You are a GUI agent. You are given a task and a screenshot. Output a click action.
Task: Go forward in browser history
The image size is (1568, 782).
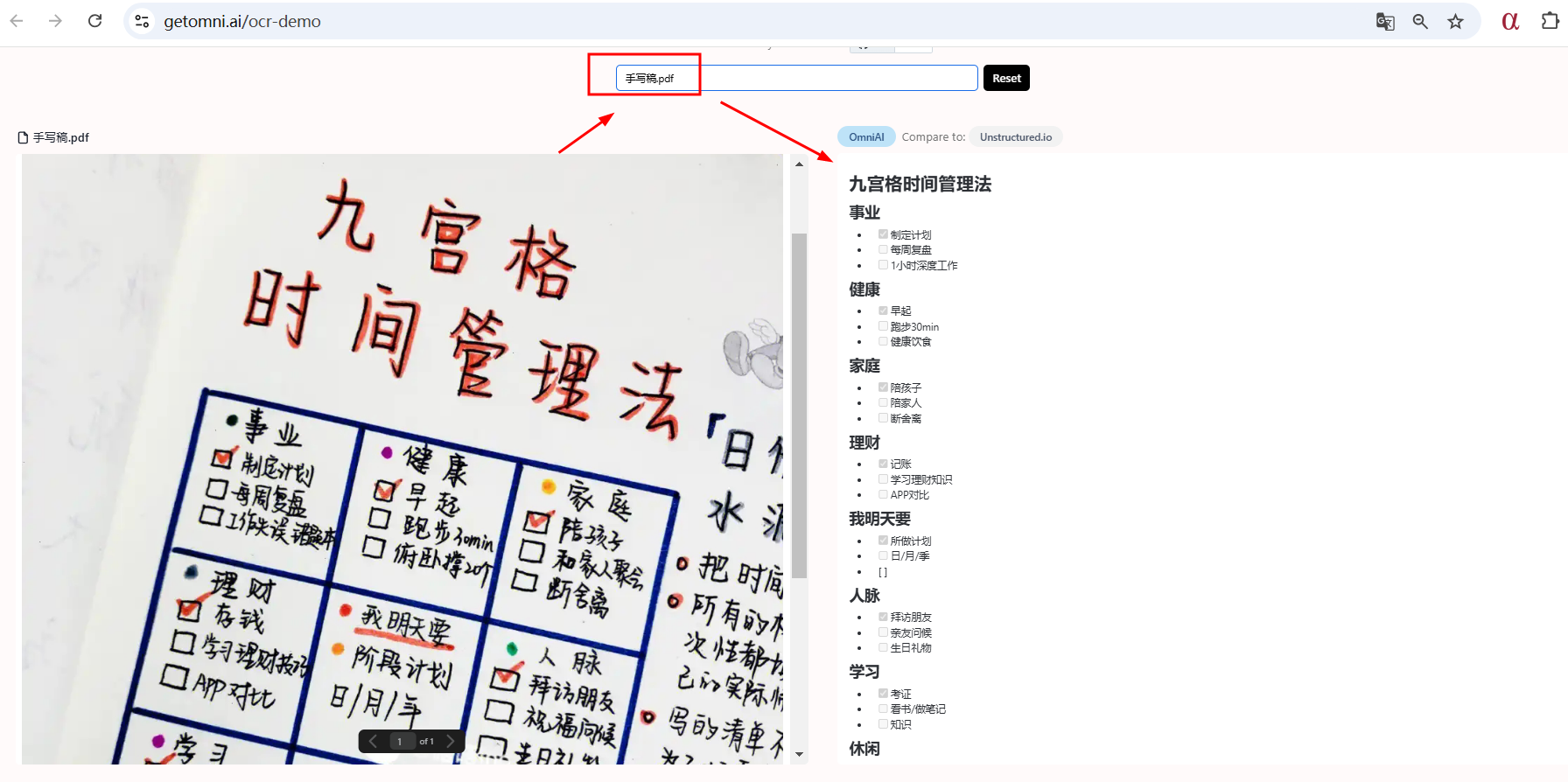[x=56, y=21]
